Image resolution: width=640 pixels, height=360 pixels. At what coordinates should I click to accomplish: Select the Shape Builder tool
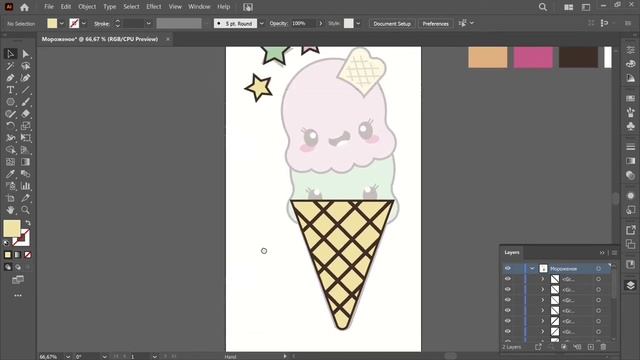pyautogui.click(x=11, y=150)
